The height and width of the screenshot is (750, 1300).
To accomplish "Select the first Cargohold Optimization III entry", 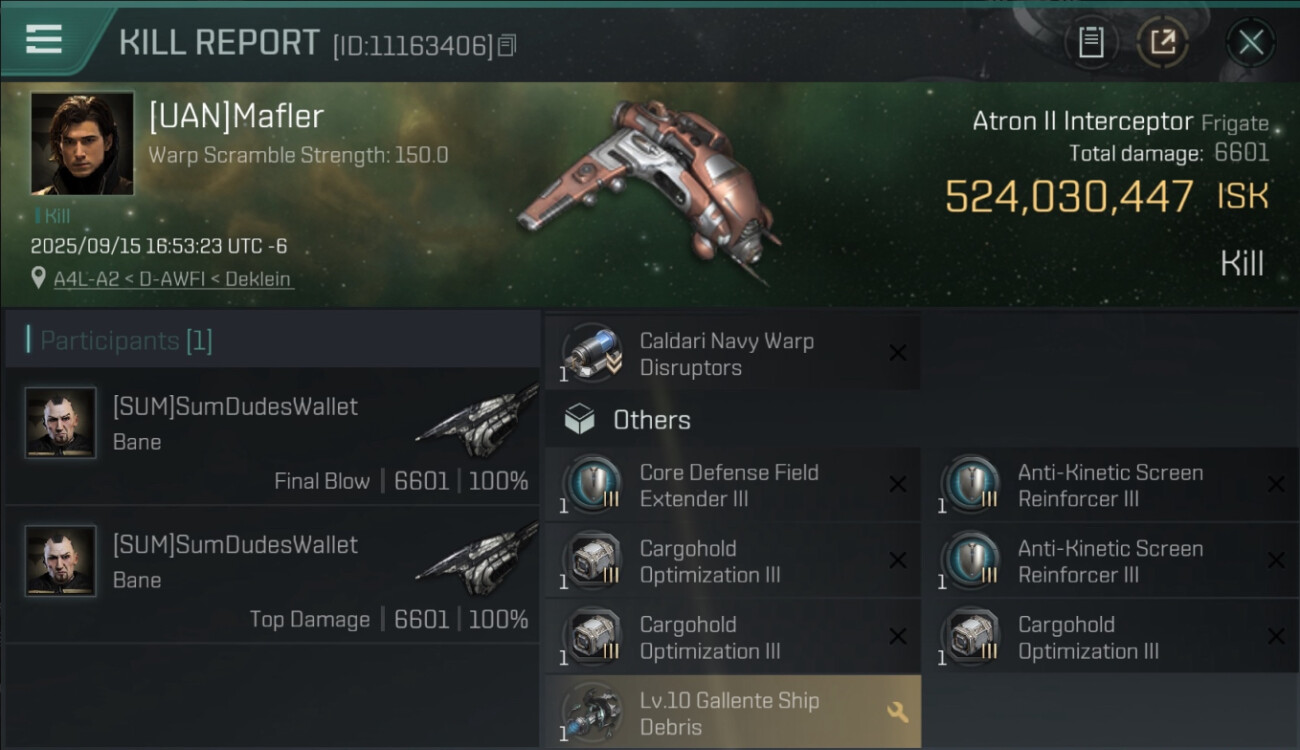I will [732, 562].
